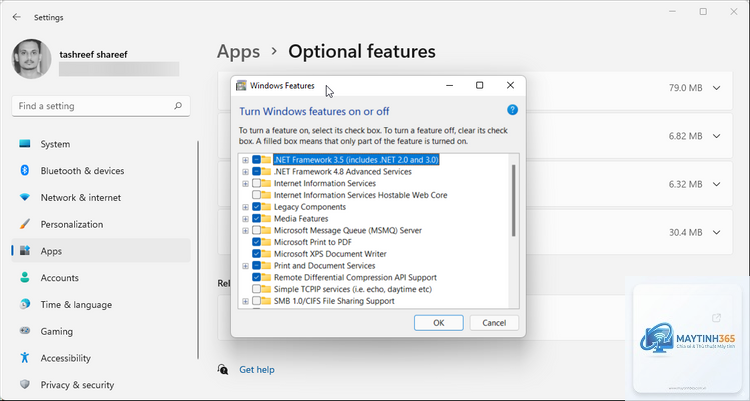
Task: Uncheck the Microsoft Print to PDF checkbox
Action: tap(256, 242)
